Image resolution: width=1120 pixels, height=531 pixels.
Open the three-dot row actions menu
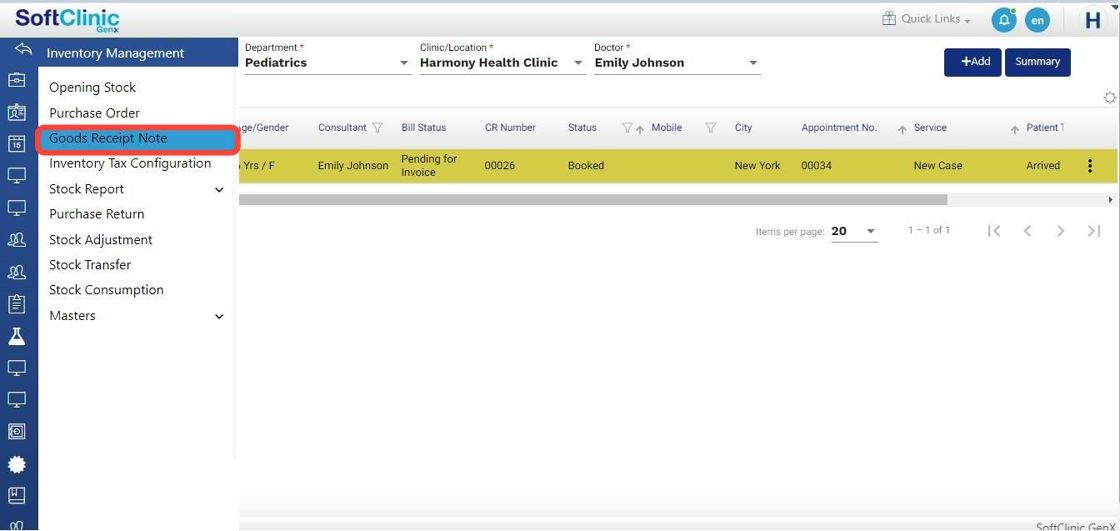[1089, 166]
